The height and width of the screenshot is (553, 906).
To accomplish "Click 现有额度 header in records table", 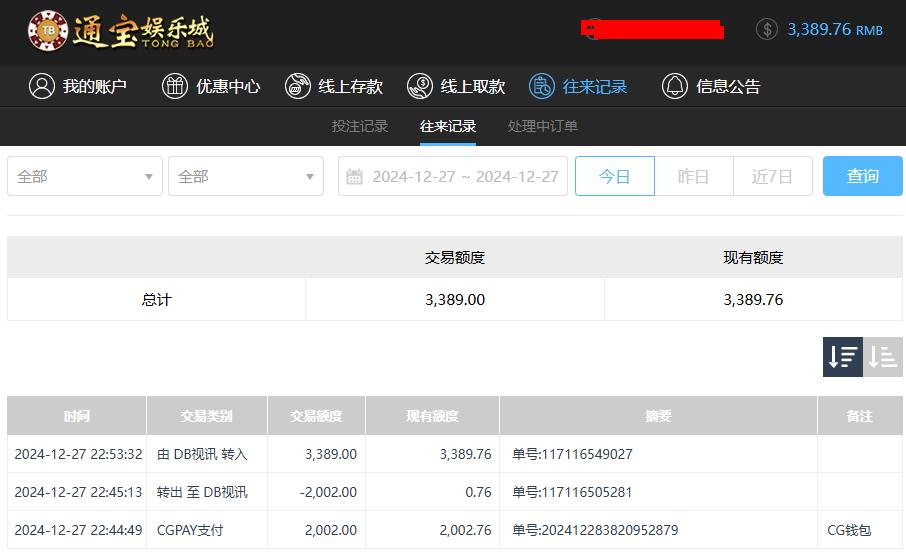I will 432,415.
